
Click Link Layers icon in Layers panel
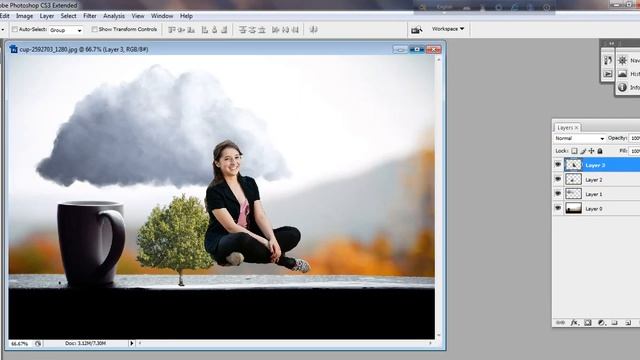[x=560, y=322]
